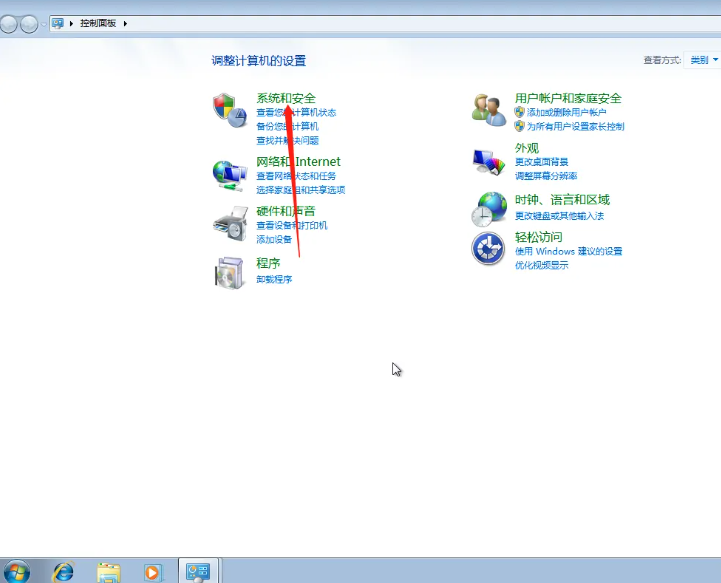Screen dimensions: 721x583
Task: Open the Ease of Access icon
Action: pyautogui.click(x=488, y=248)
